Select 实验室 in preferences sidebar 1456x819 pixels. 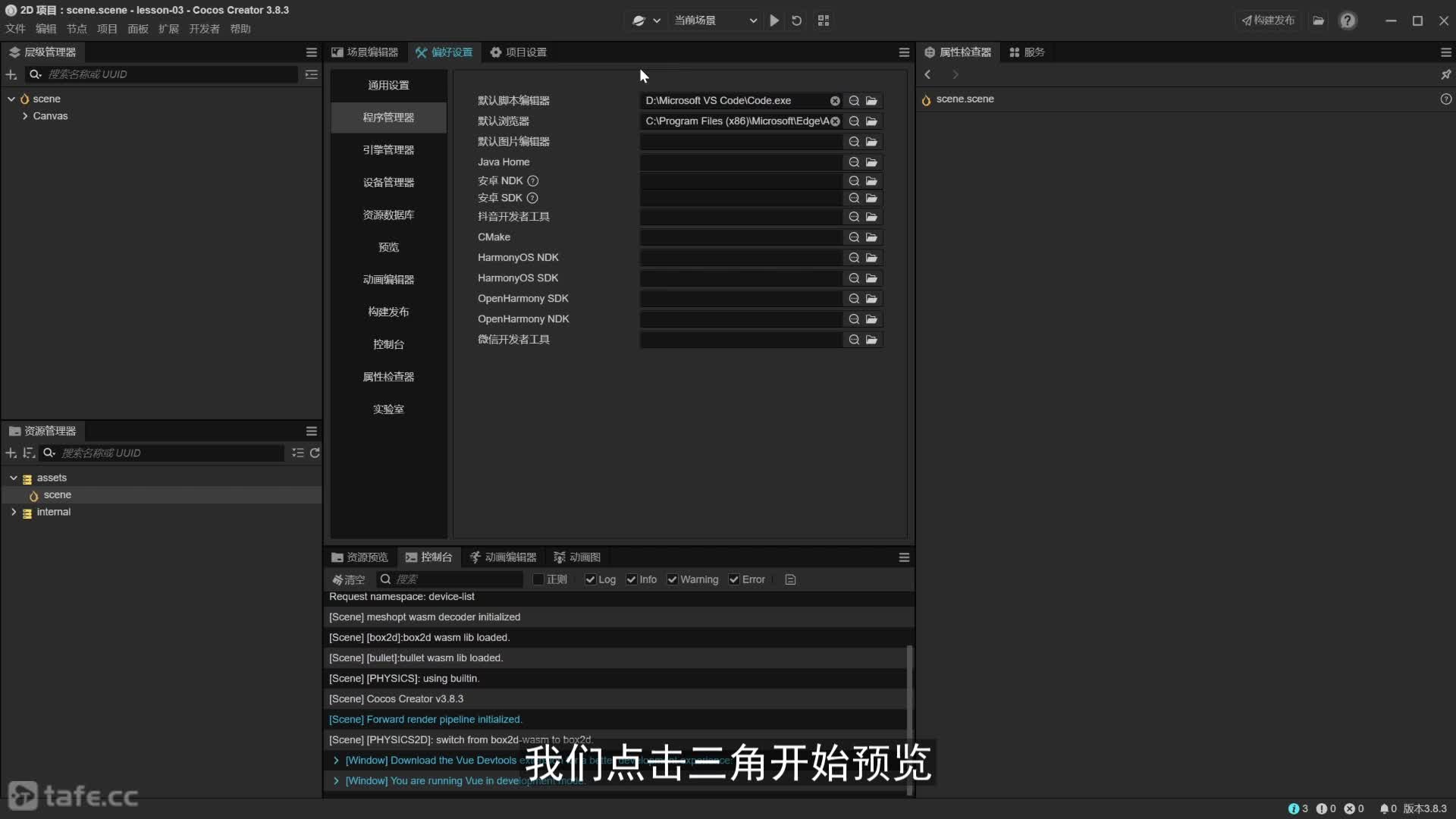point(388,409)
